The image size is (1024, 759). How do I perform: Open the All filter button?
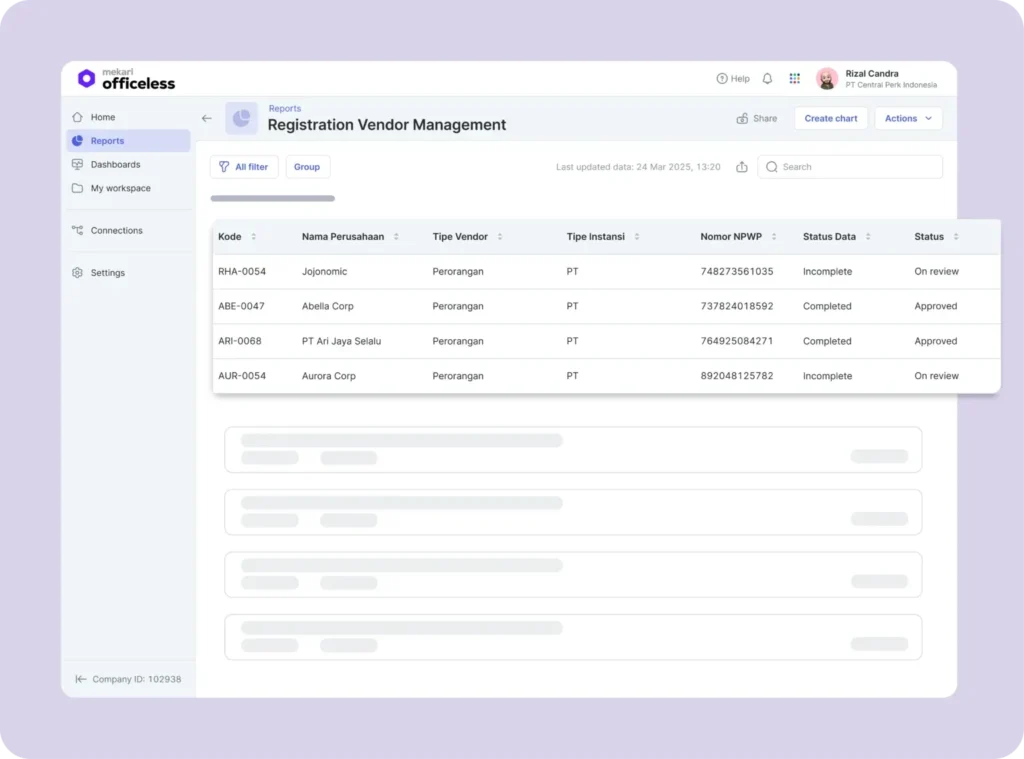[244, 167]
